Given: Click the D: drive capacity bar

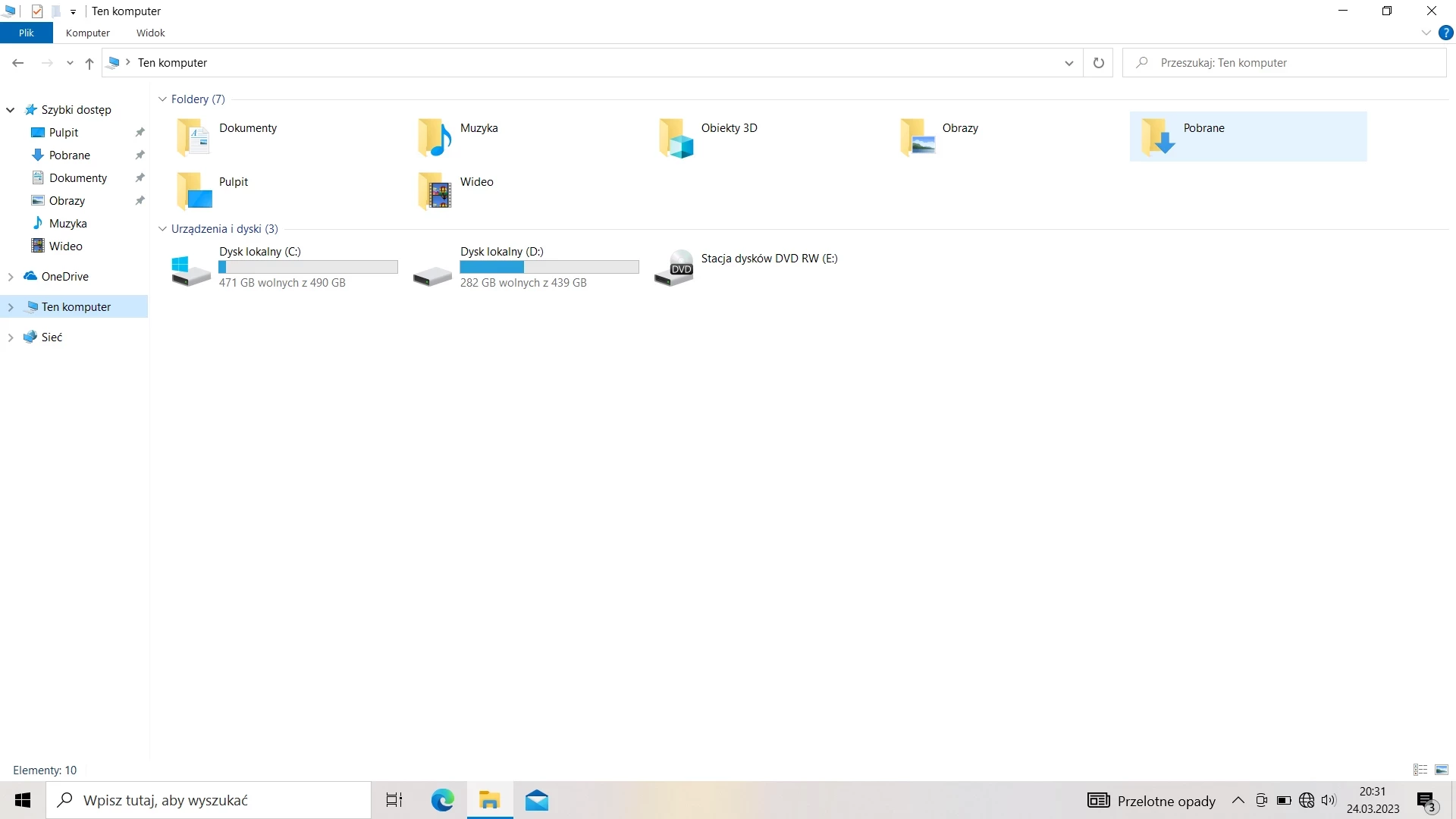Looking at the screenshot, I should click(x=549, y=267).
